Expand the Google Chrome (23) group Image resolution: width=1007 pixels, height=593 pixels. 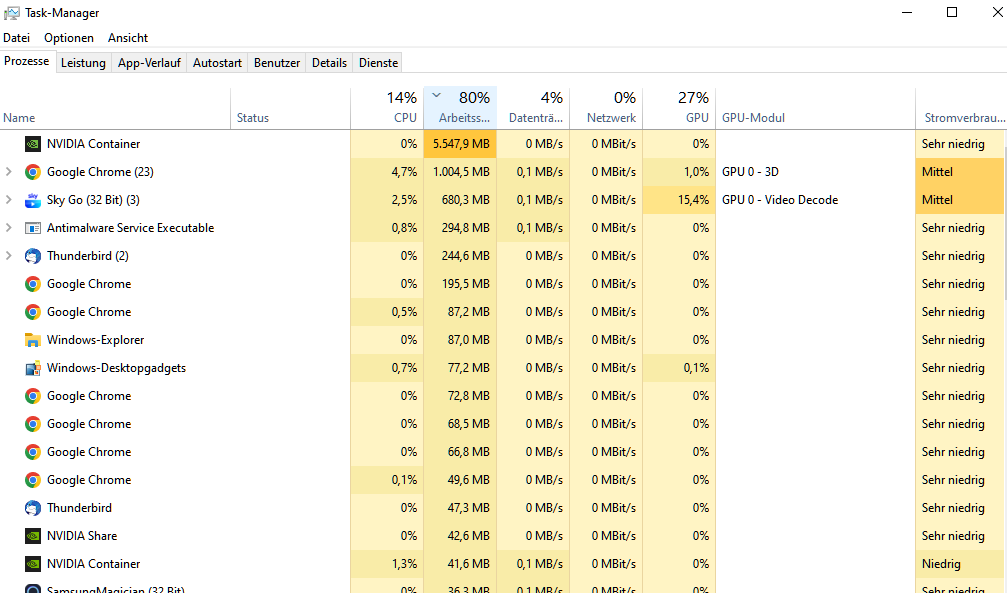point(9,172)
